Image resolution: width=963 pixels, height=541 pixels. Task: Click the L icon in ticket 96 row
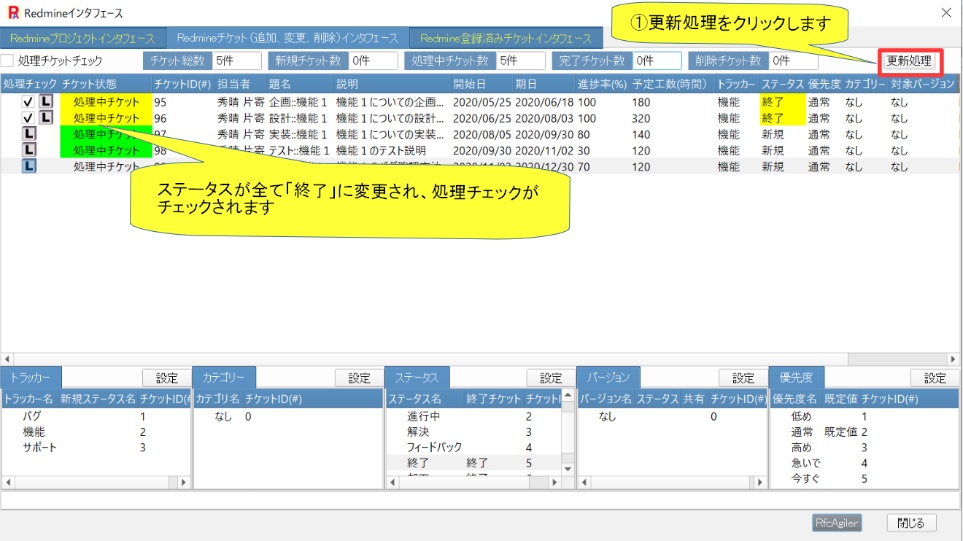[46, 117]
